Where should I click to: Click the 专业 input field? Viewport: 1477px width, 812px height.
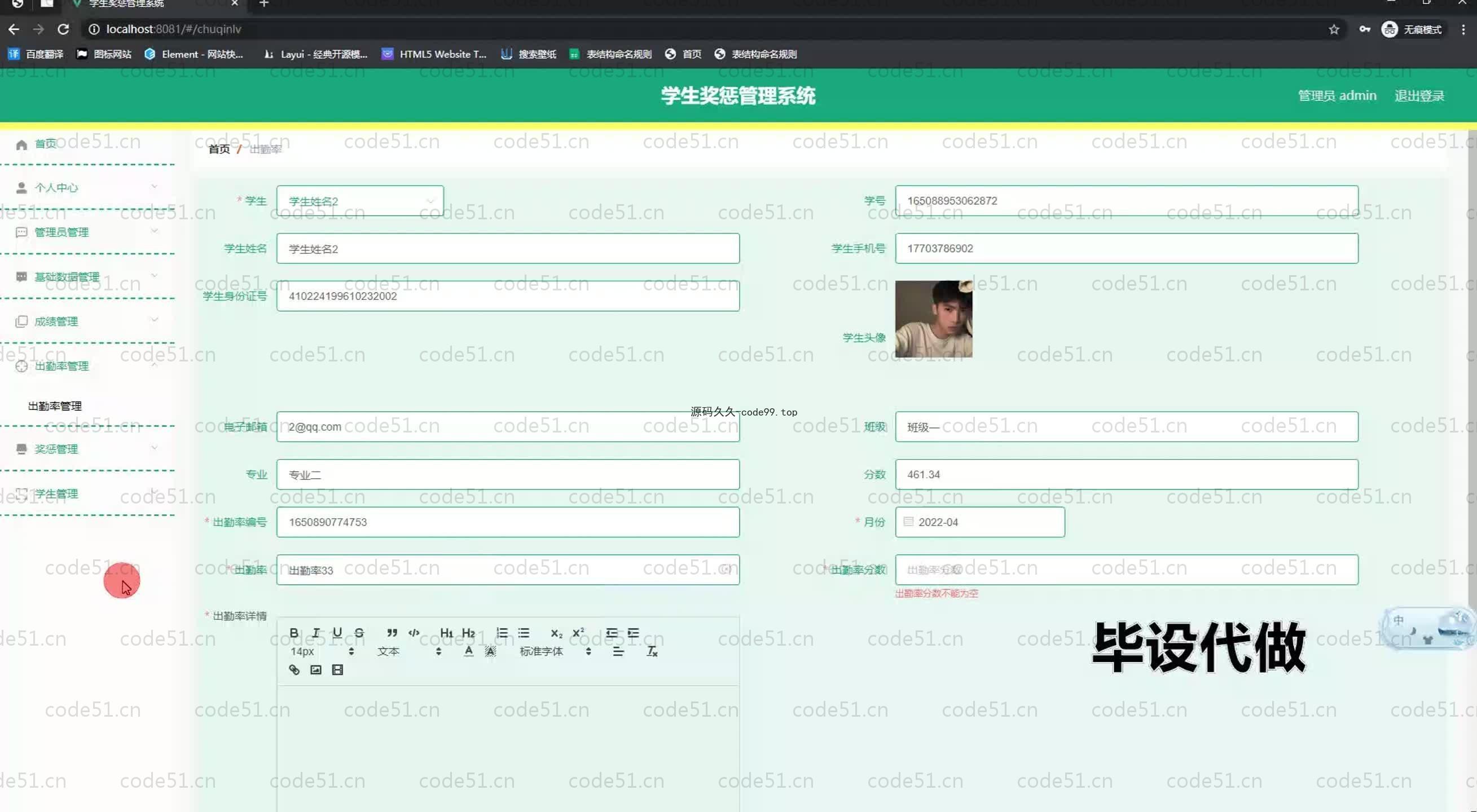tap(508, 474)
